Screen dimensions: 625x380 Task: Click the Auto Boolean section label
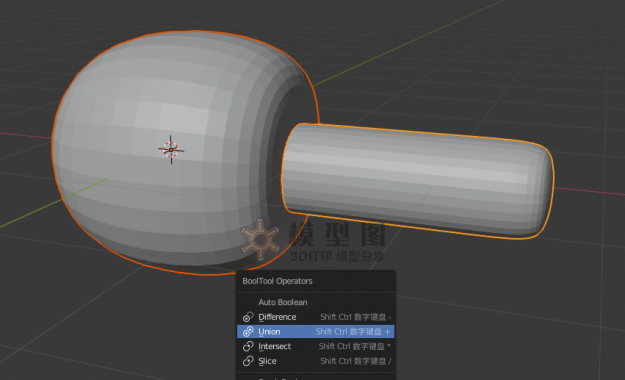point(283,302)
